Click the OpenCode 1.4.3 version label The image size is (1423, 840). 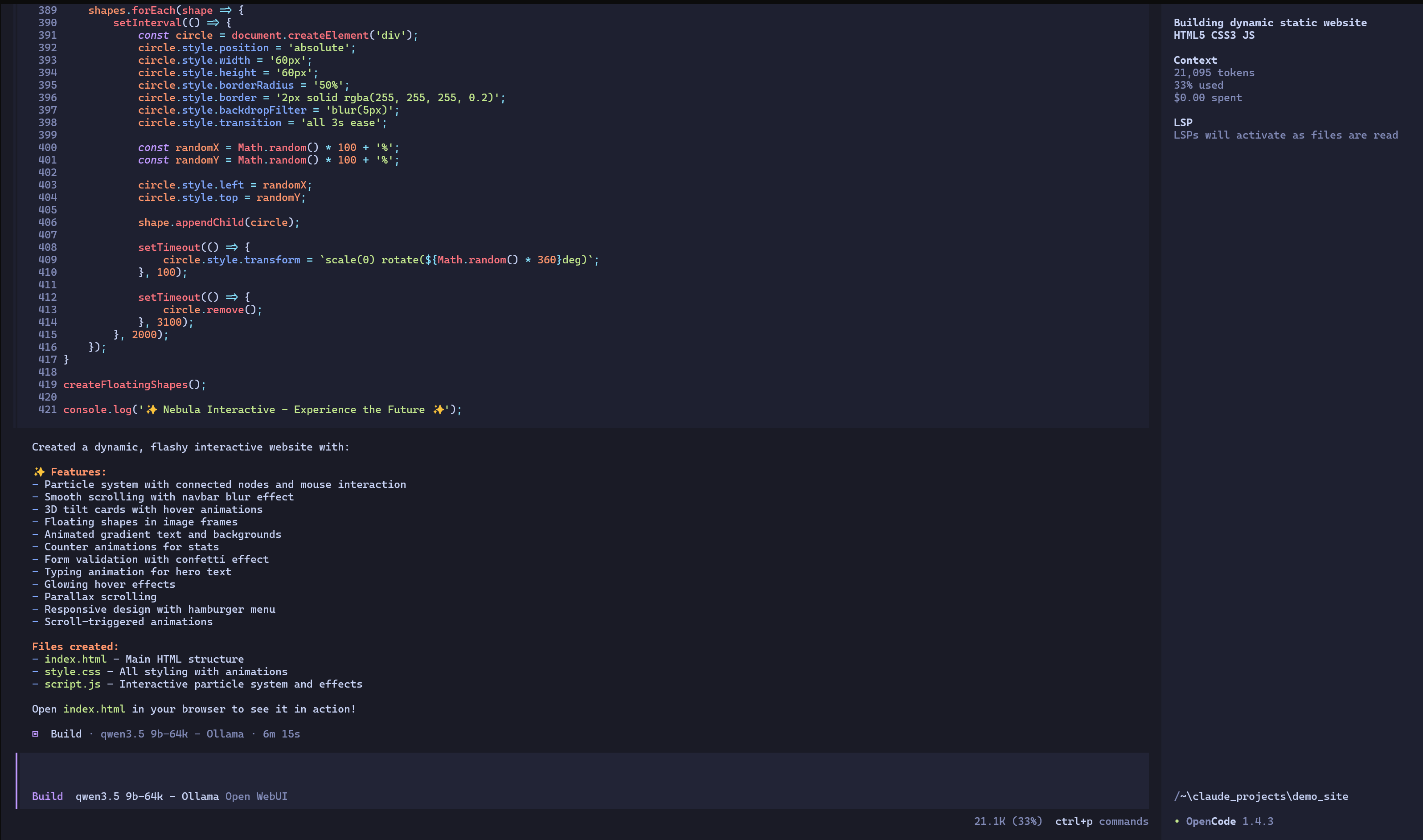(x=1230, y=821)
